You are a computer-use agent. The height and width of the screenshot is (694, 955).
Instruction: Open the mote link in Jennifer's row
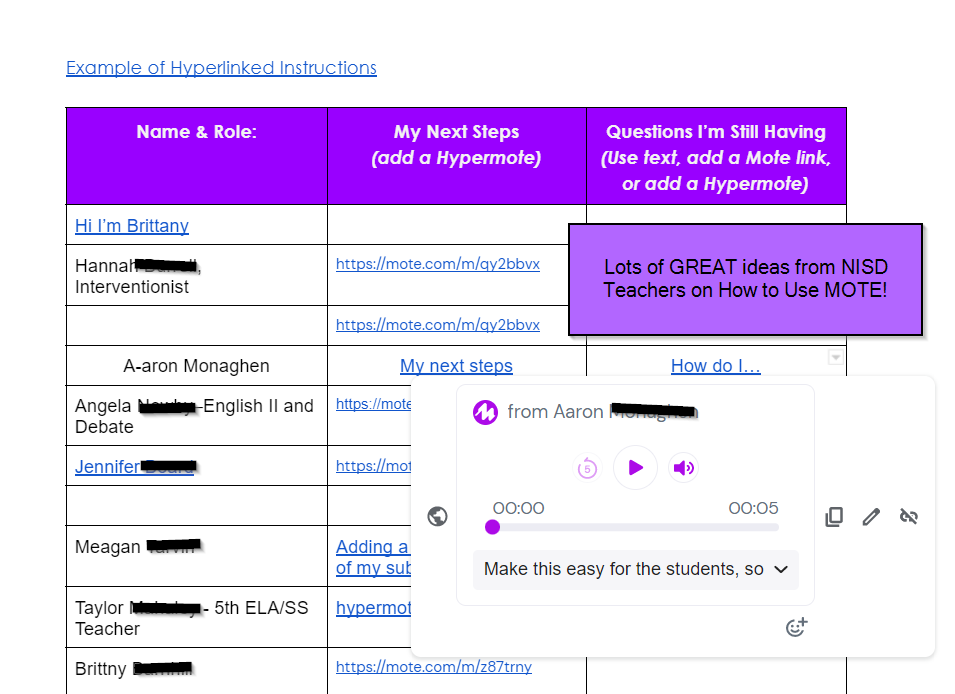pyautogui.click(x=373, y=466)
